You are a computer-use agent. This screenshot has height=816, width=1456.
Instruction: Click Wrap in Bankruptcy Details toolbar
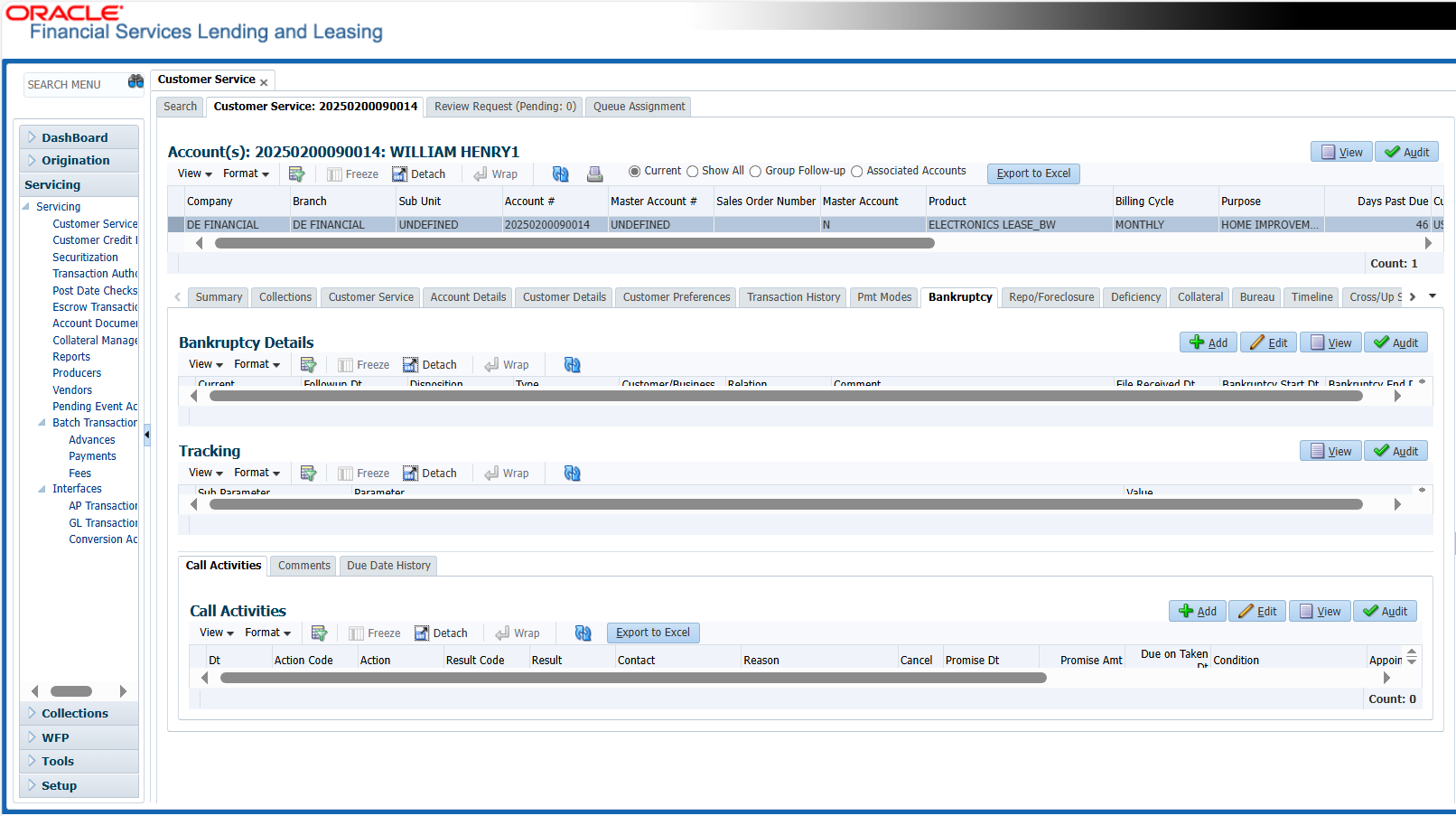pos(507,365)
